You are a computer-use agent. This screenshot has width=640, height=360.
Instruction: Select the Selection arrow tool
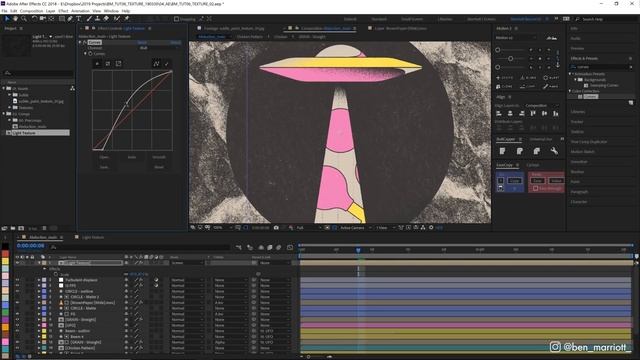(x=7, y=19)
